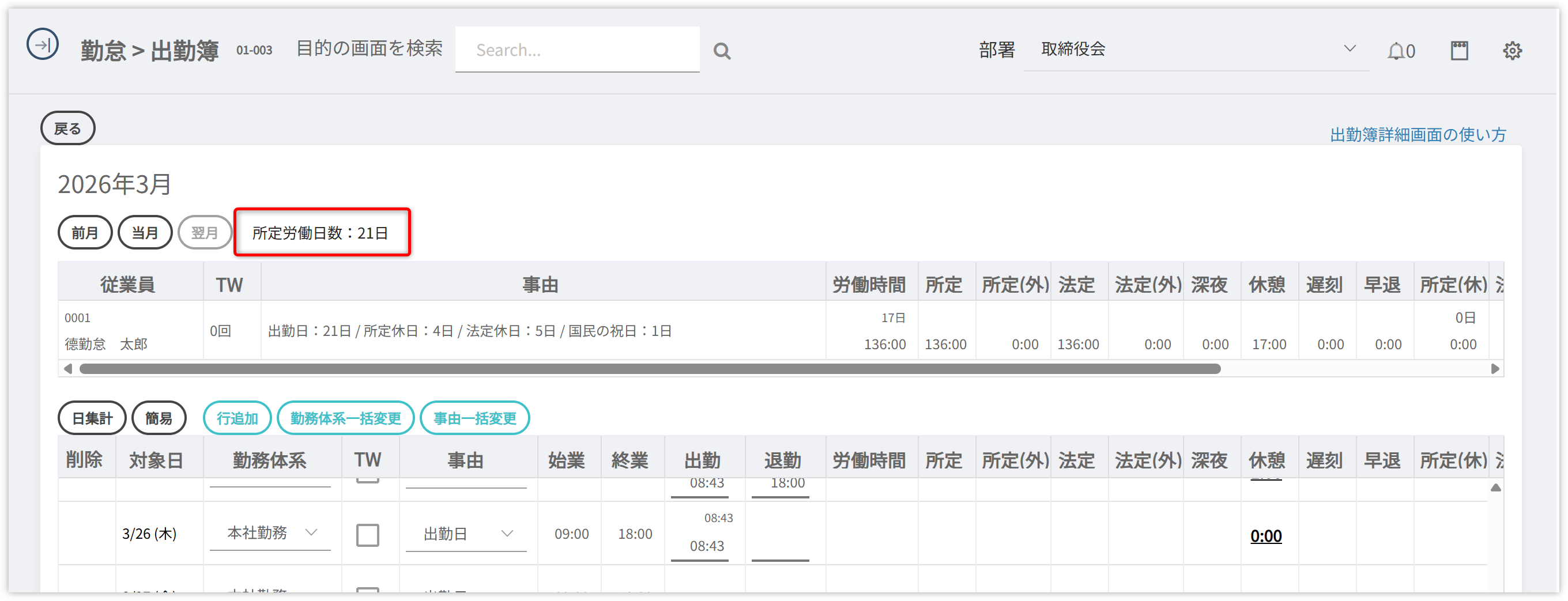Click the sidebar expand arrow icon
The height and width of the screenshot is (601, 1568).
[x=43, y=44]
